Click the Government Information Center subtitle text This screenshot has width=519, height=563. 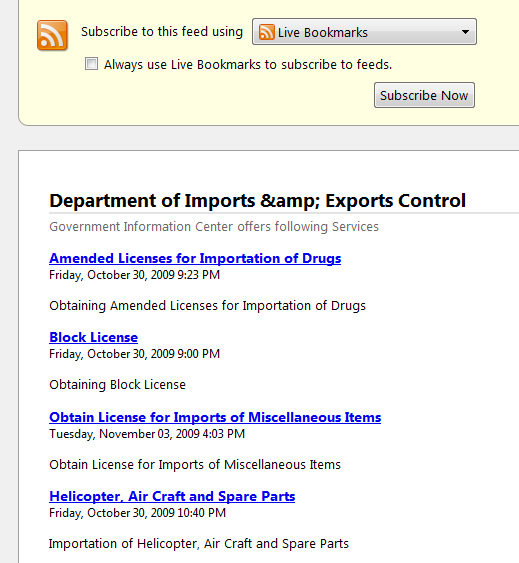point(214,227)
